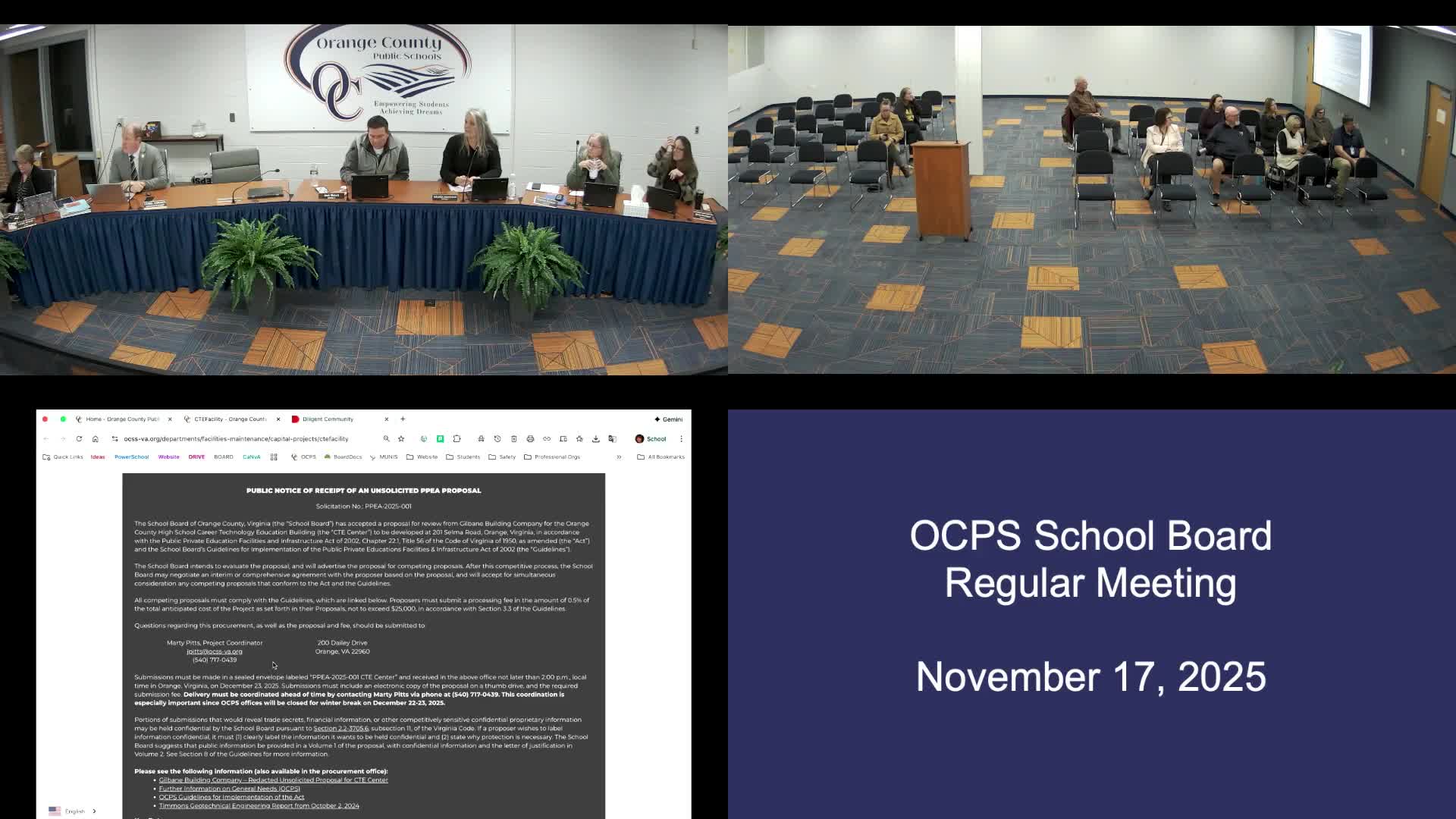Click the browser home icon
The height and width of the screenshot is (819, 1456).
tap(96, 439)
